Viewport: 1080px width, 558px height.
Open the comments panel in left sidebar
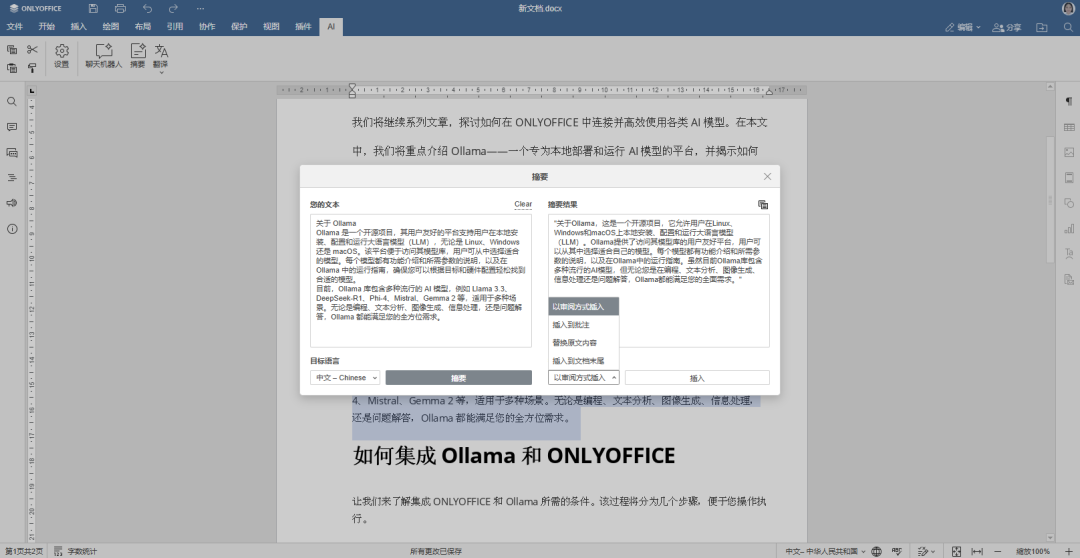(12, 127)
